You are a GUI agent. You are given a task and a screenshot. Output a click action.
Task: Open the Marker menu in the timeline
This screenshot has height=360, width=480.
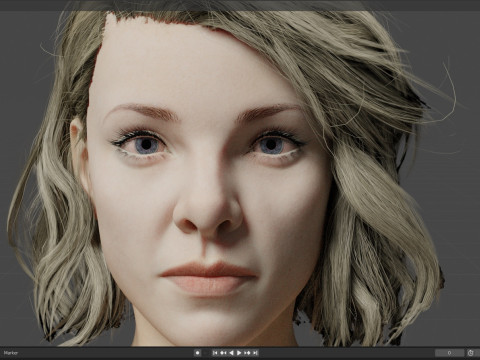(x=10, y=353)
